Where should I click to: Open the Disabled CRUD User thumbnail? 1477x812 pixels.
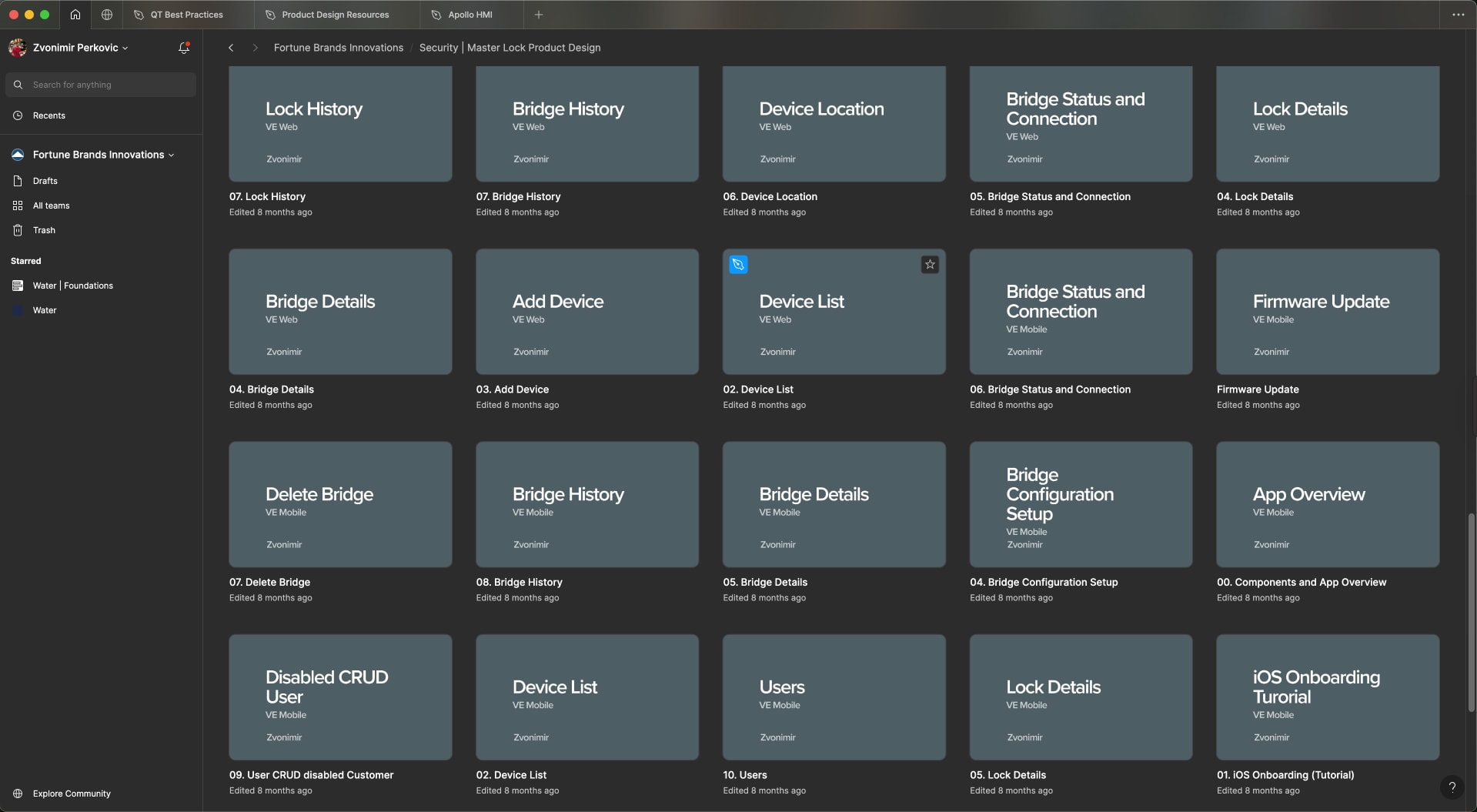340,697
